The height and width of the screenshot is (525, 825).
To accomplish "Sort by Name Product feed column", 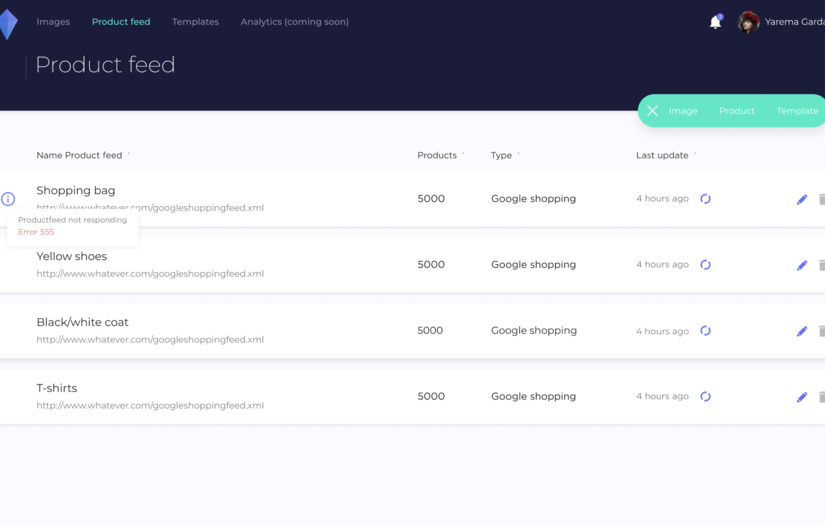I will pos(79,155).
